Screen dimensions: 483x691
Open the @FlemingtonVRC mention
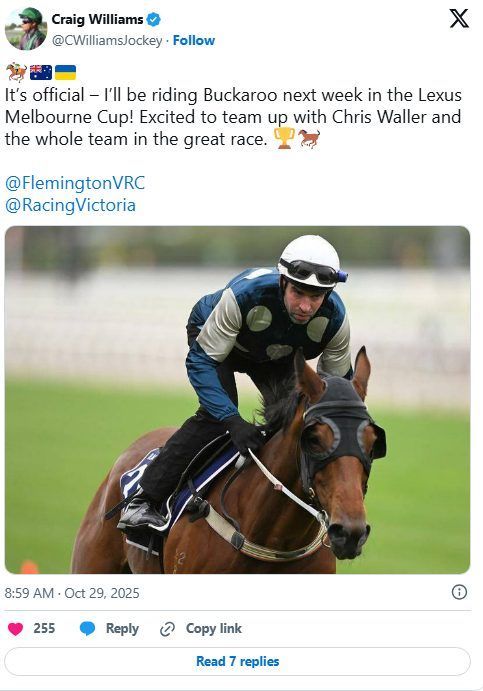pos(75,183)
